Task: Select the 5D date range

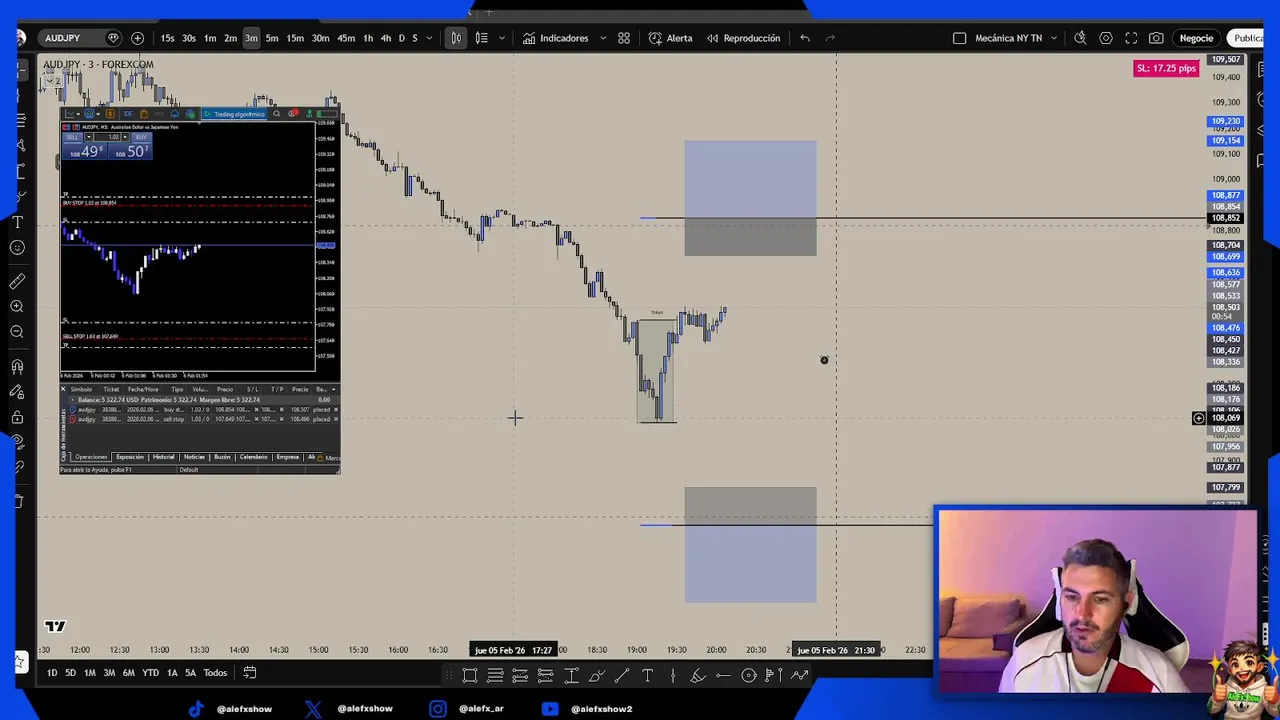Action: coord(70,673)
